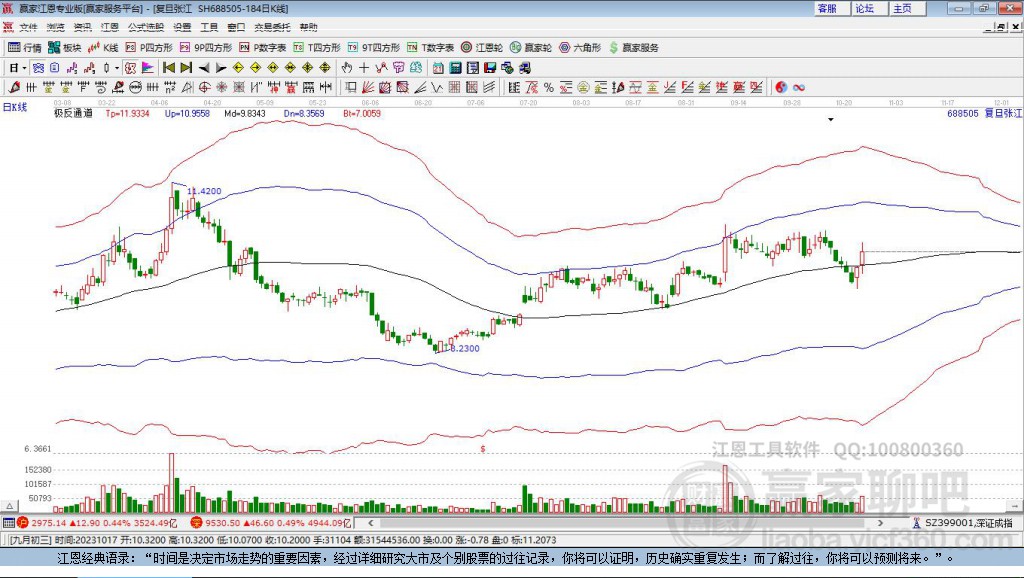Click the black left arrow icon
1024x578 pixels.
pyautogui.click(x=204, y=68)
